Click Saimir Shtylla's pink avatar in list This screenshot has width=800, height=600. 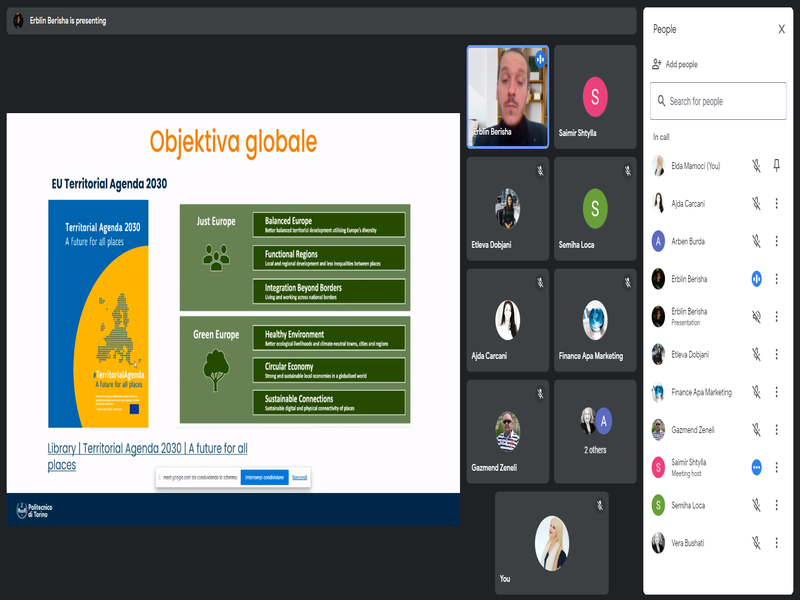658,467
